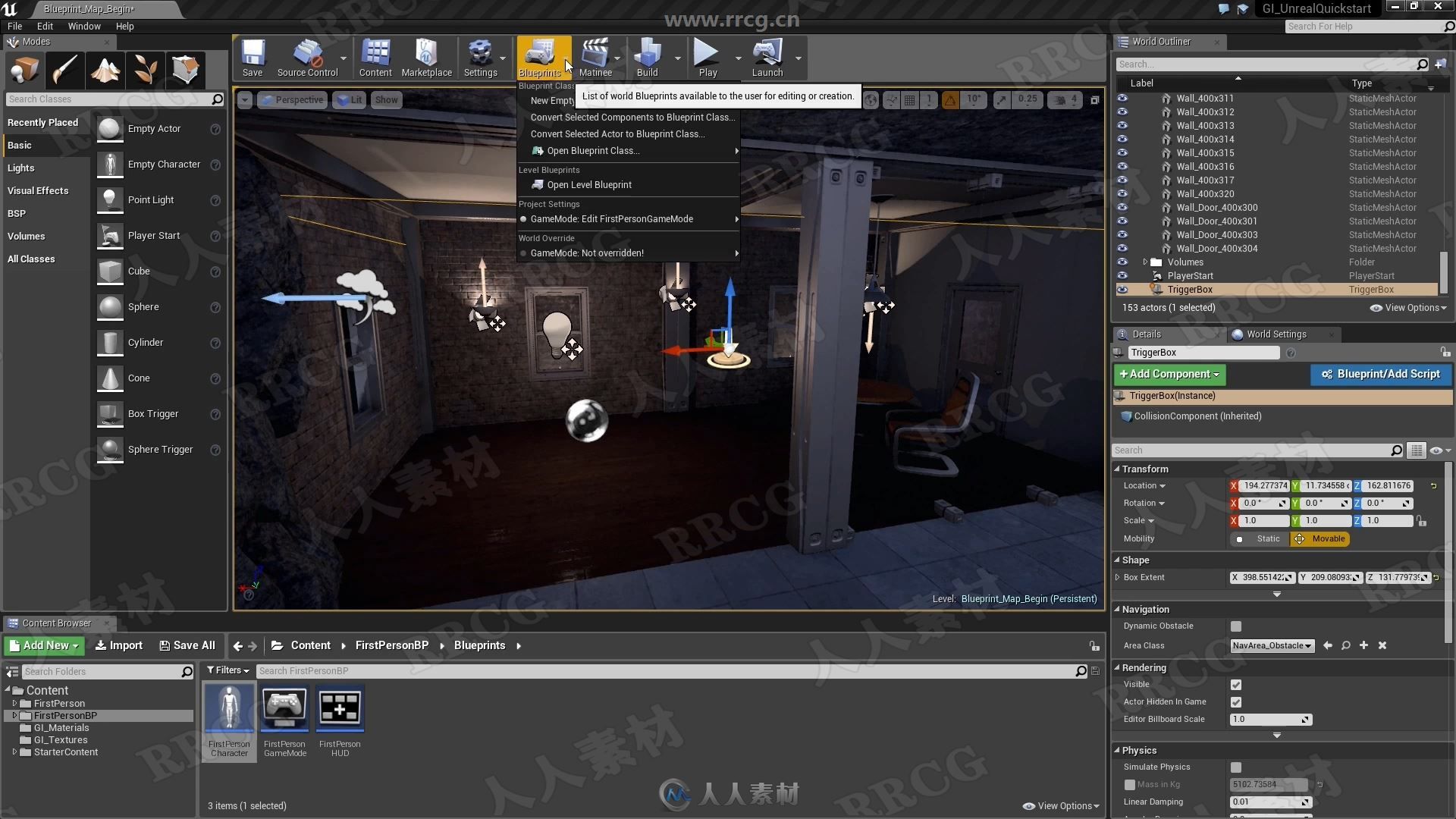Click the Play toolbar icon
1456x819 pixels.
708,58
